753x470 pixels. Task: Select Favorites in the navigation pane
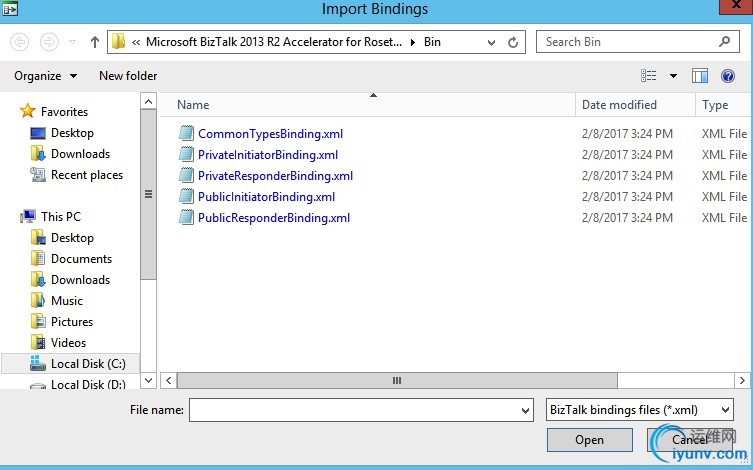click(64, 111)
